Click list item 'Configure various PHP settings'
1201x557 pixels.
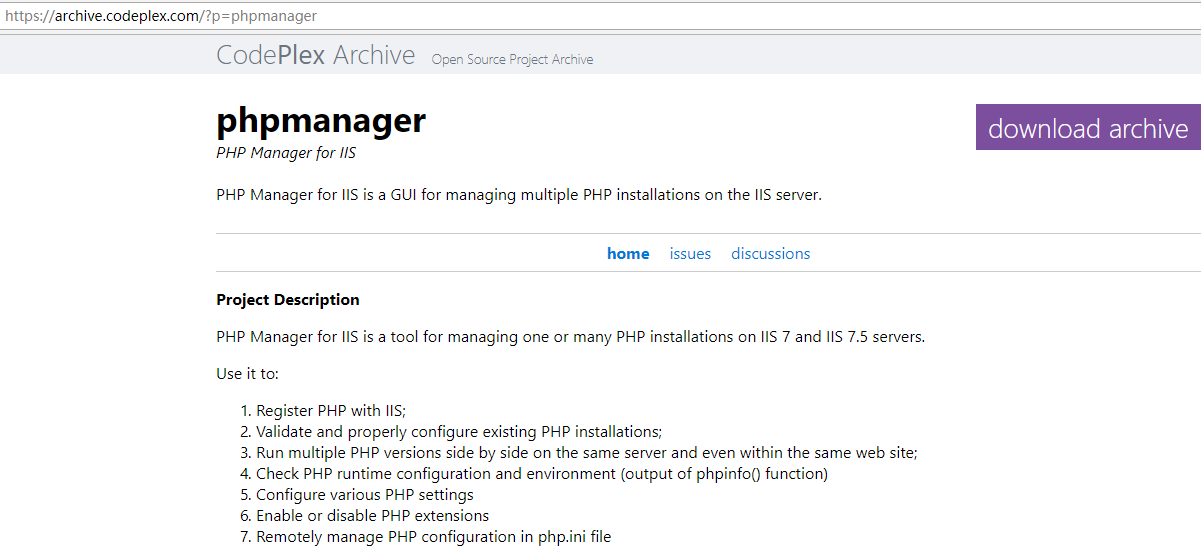[x=365, y=495]
